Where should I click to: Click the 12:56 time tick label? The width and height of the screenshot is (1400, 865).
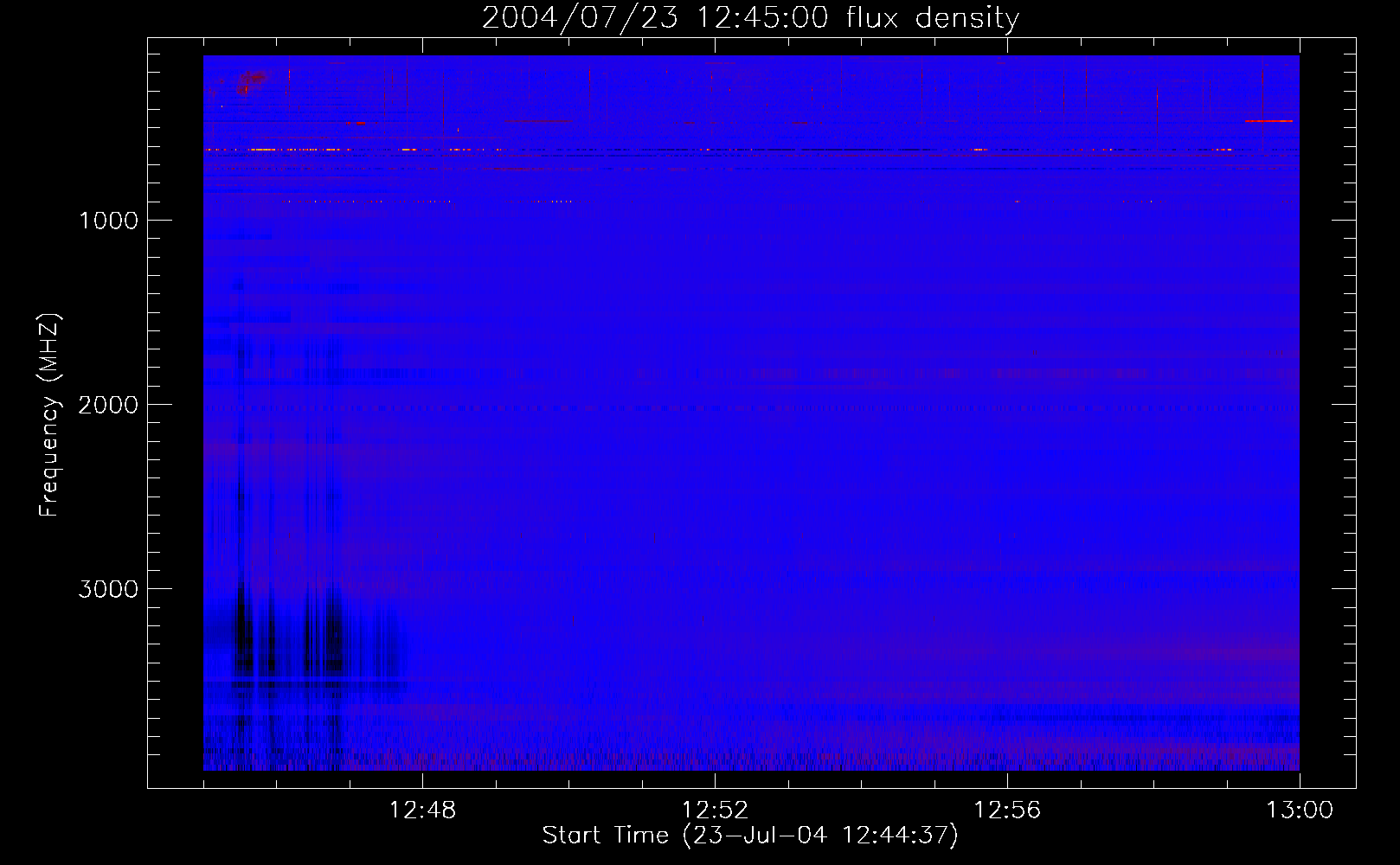point(1007,811)
